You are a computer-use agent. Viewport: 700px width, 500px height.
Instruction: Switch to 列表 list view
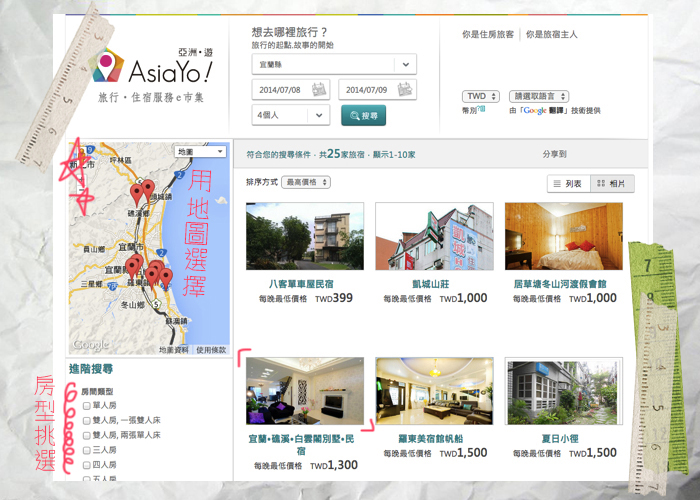569,183
